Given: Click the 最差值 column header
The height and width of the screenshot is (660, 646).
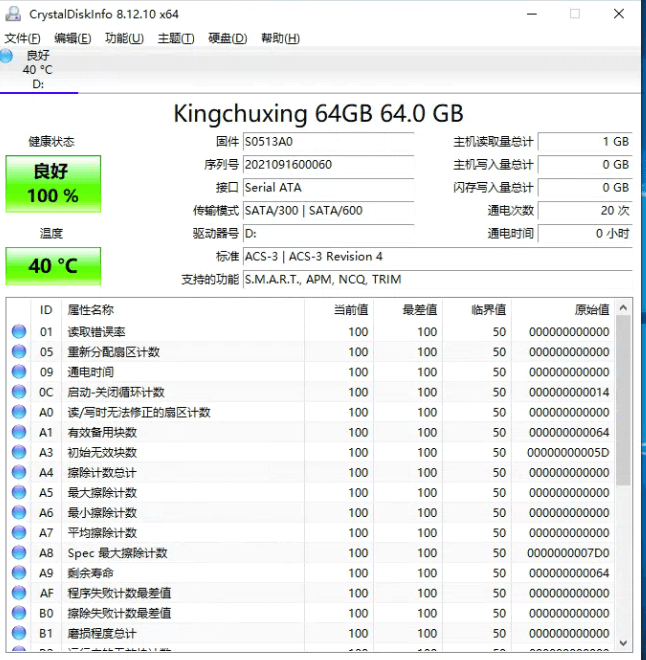Looking at the screenshot, I should click(408, 310).
